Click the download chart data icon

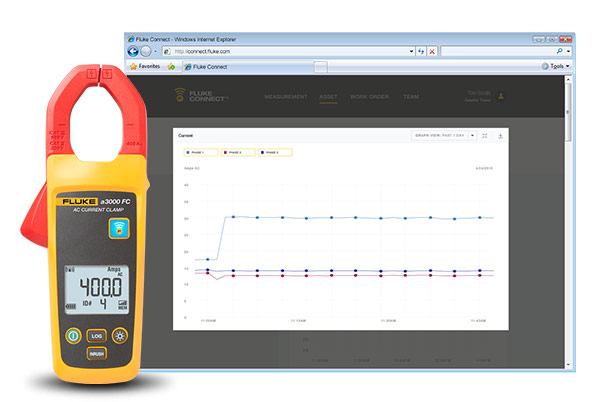(500, 136)
